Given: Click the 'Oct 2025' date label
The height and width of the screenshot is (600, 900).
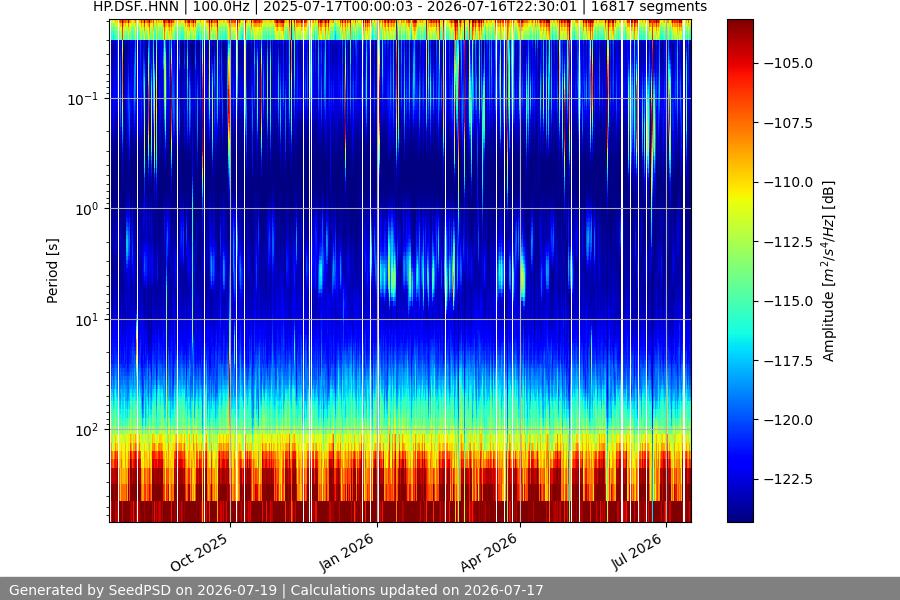Looking at the screenshot, I should (200, 552).
